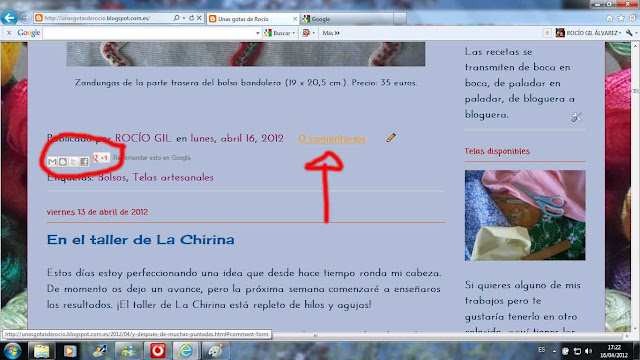Click the wrench-screwdriver widget edit icon

[x=576, y=118]
